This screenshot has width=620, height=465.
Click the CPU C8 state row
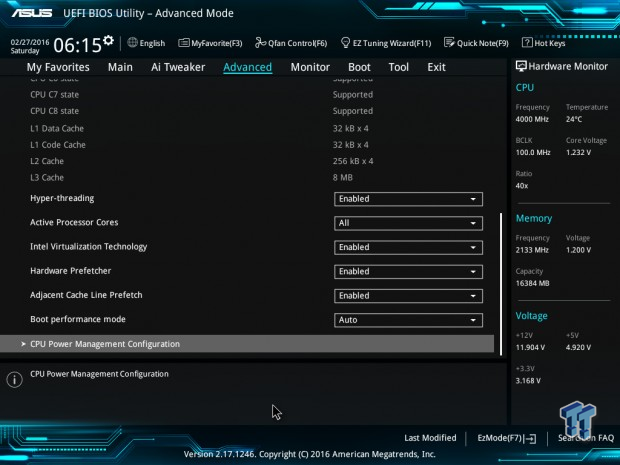pyautogui.click(x=202, y=111)
